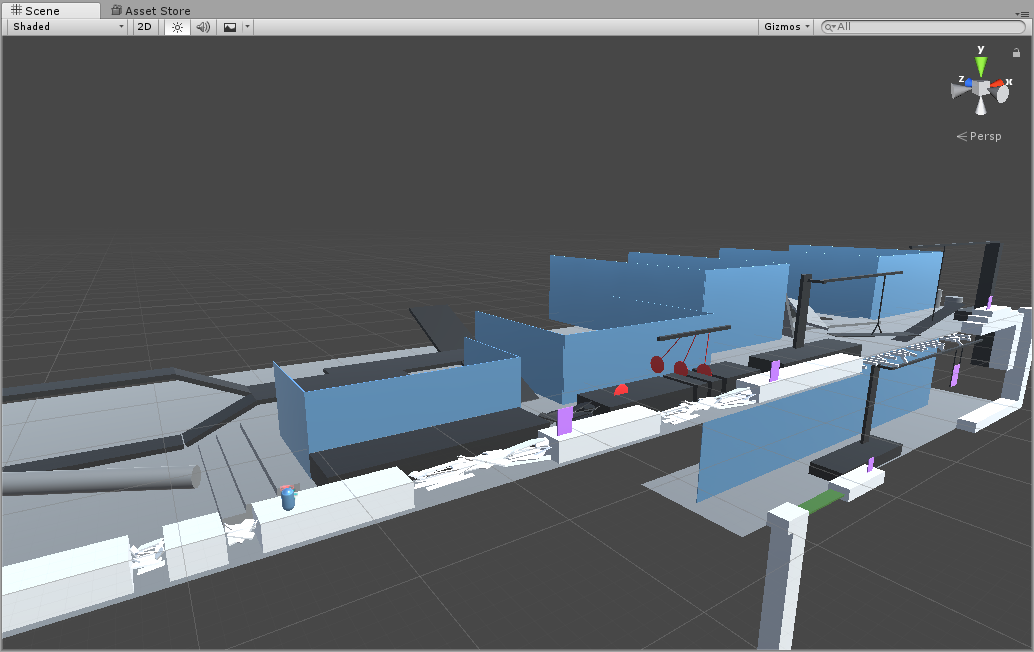Click the search magnifier type dropdown
1034x652 pixels.
pos(830,27)
